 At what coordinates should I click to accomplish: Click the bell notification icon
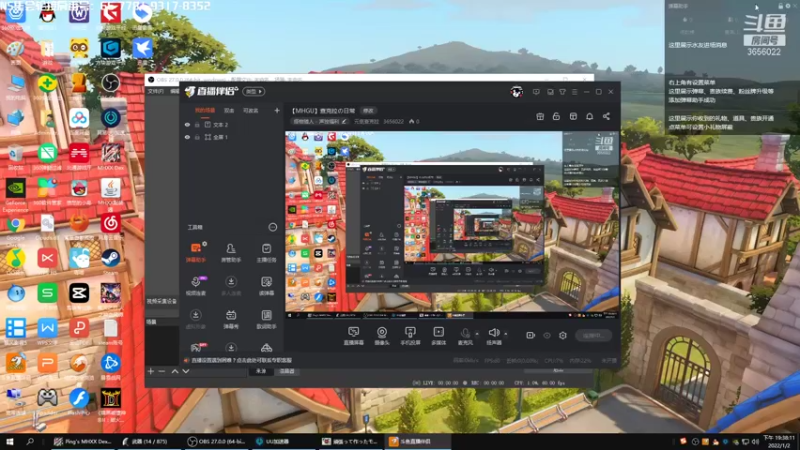coord(589,116)
